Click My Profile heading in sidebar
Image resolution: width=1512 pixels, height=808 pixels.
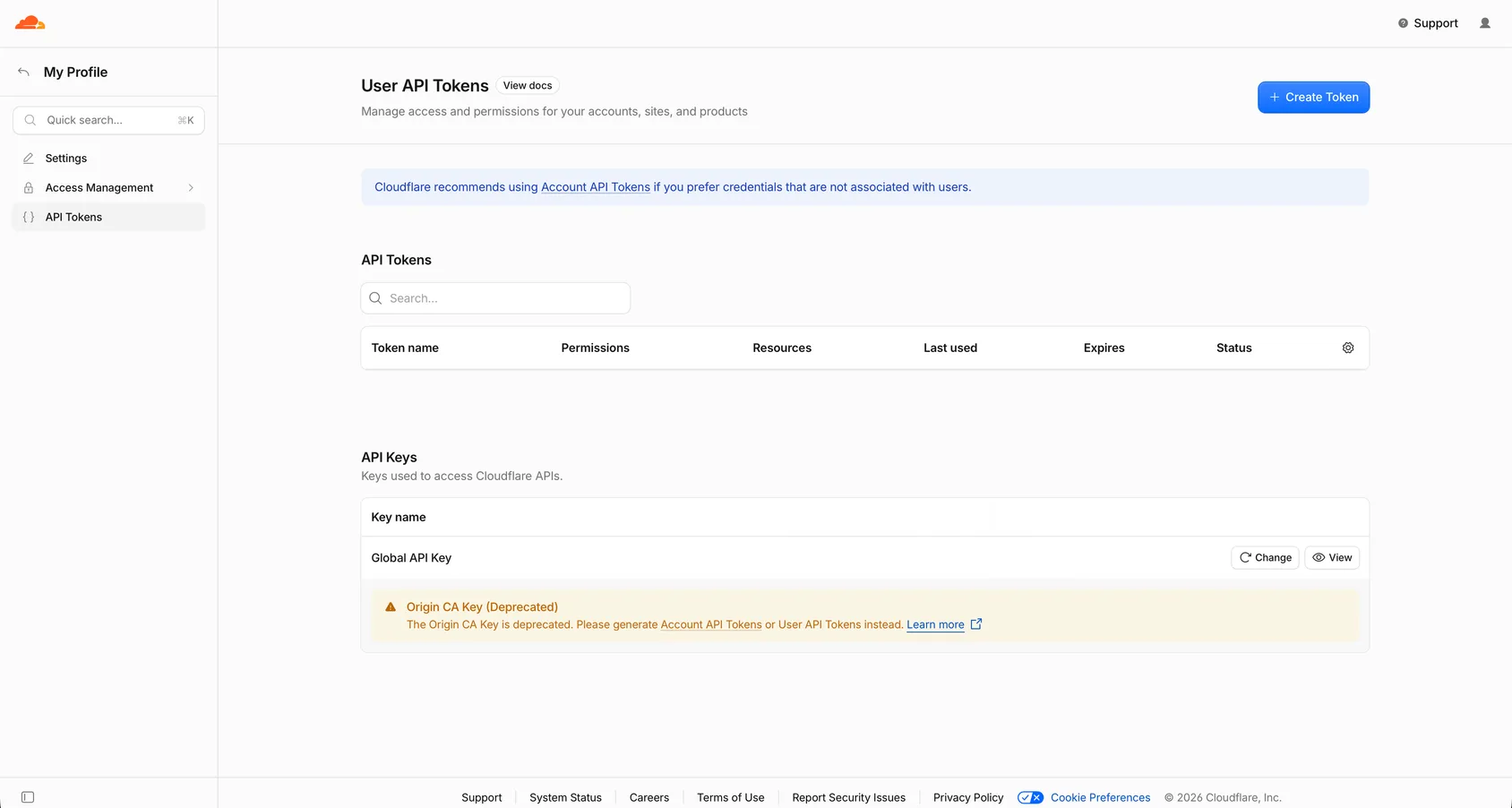point(75,72)
